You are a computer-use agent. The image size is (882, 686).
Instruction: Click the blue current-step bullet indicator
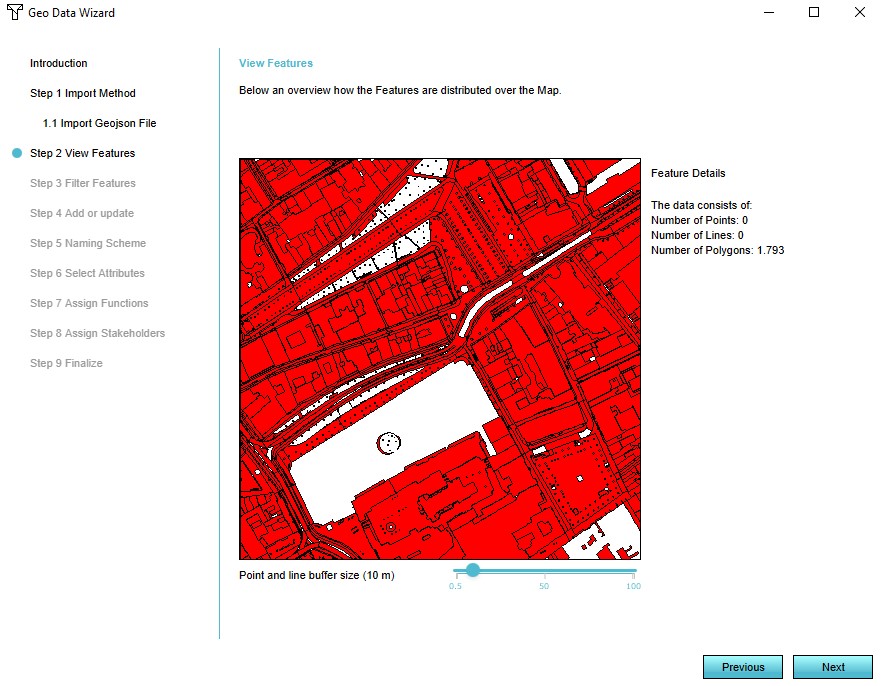tap(17, 153)
